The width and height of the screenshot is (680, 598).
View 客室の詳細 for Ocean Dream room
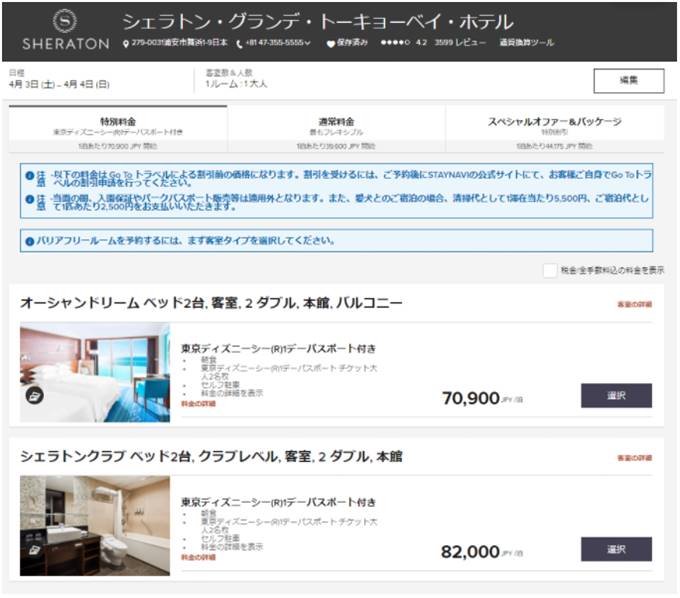tap(634, 304)
